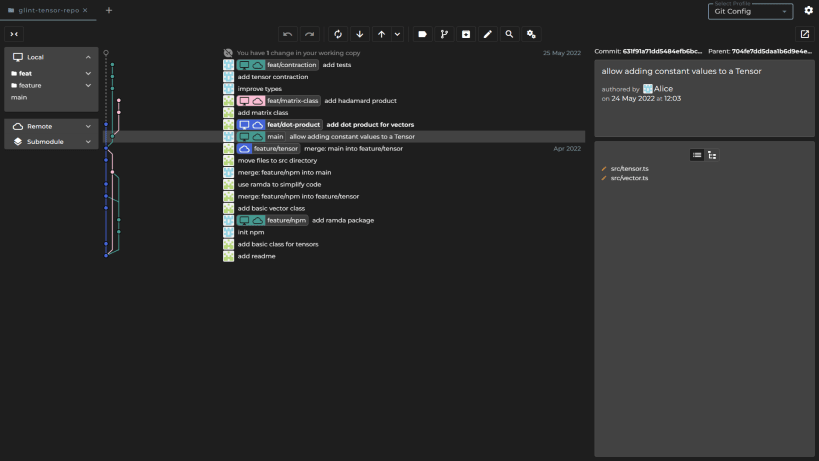
Task: Switch changed files to list view
Action: coord(697,155)
